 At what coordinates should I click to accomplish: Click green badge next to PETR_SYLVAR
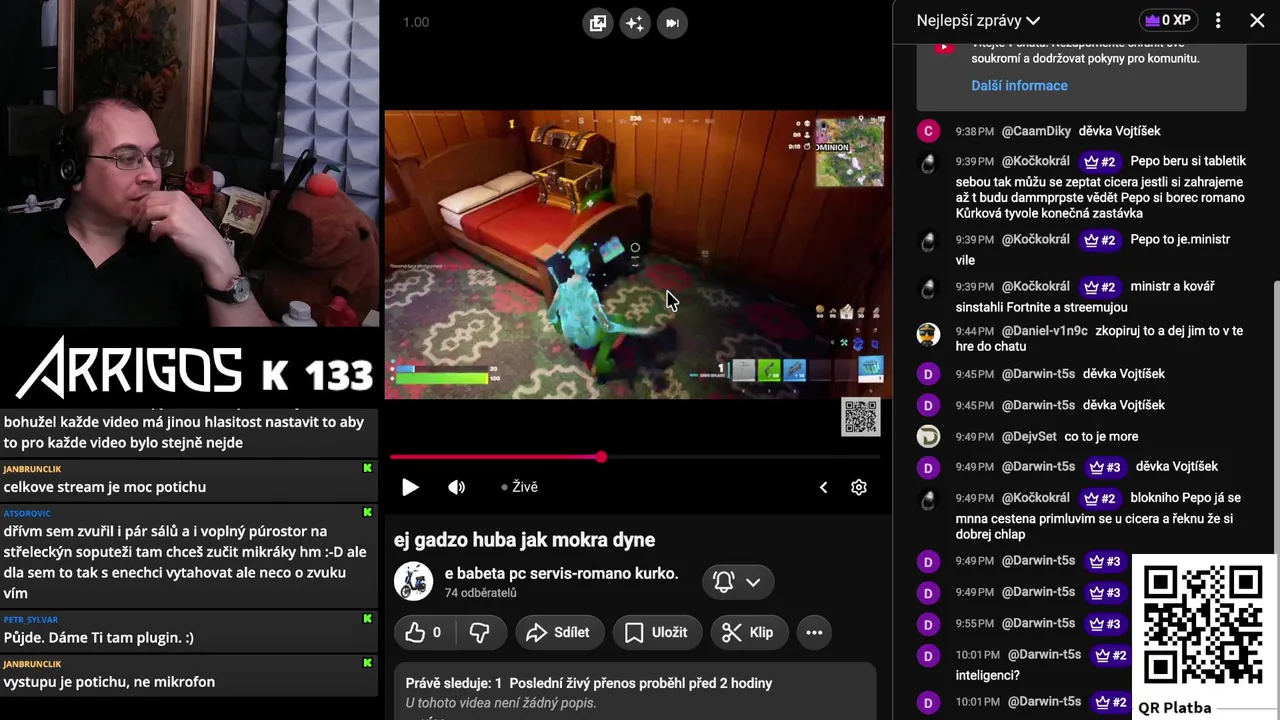[367, 618]
